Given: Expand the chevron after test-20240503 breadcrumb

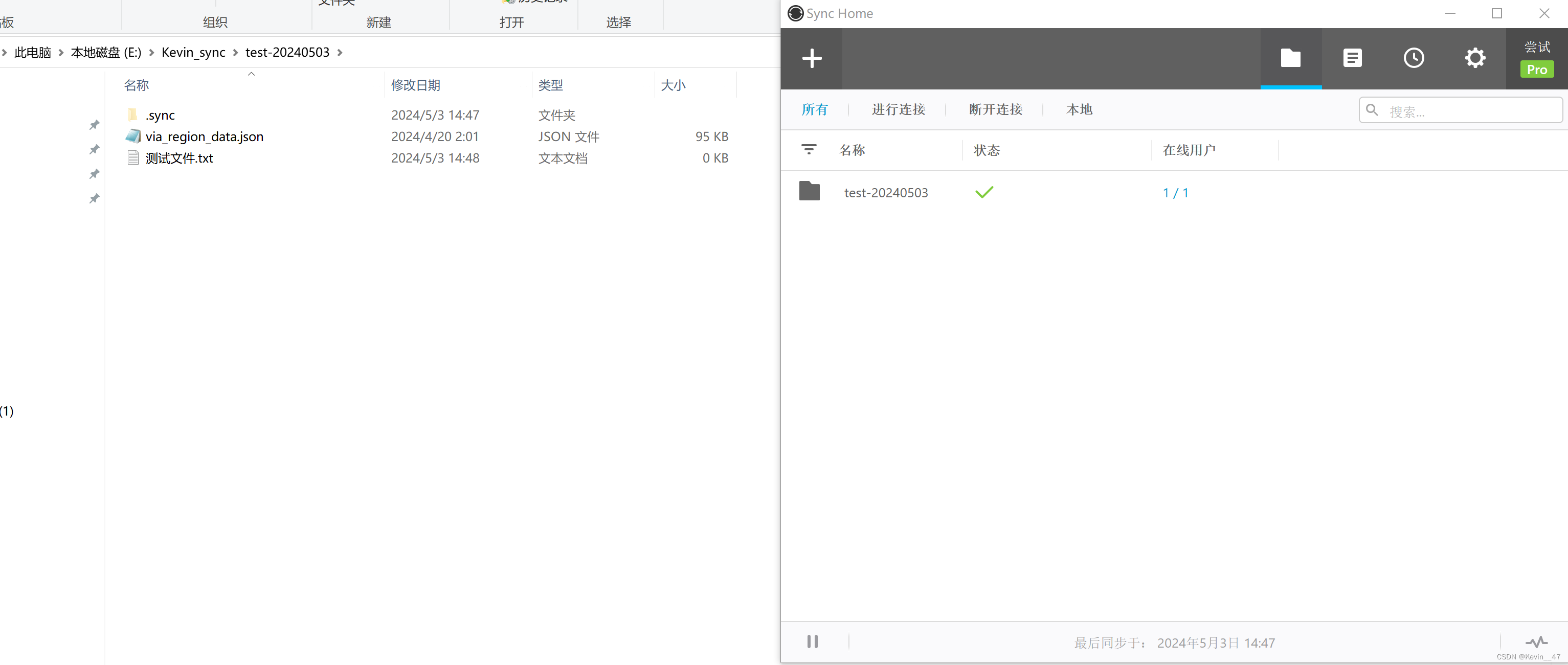Looking at the screenshot, I should point(340,53).
